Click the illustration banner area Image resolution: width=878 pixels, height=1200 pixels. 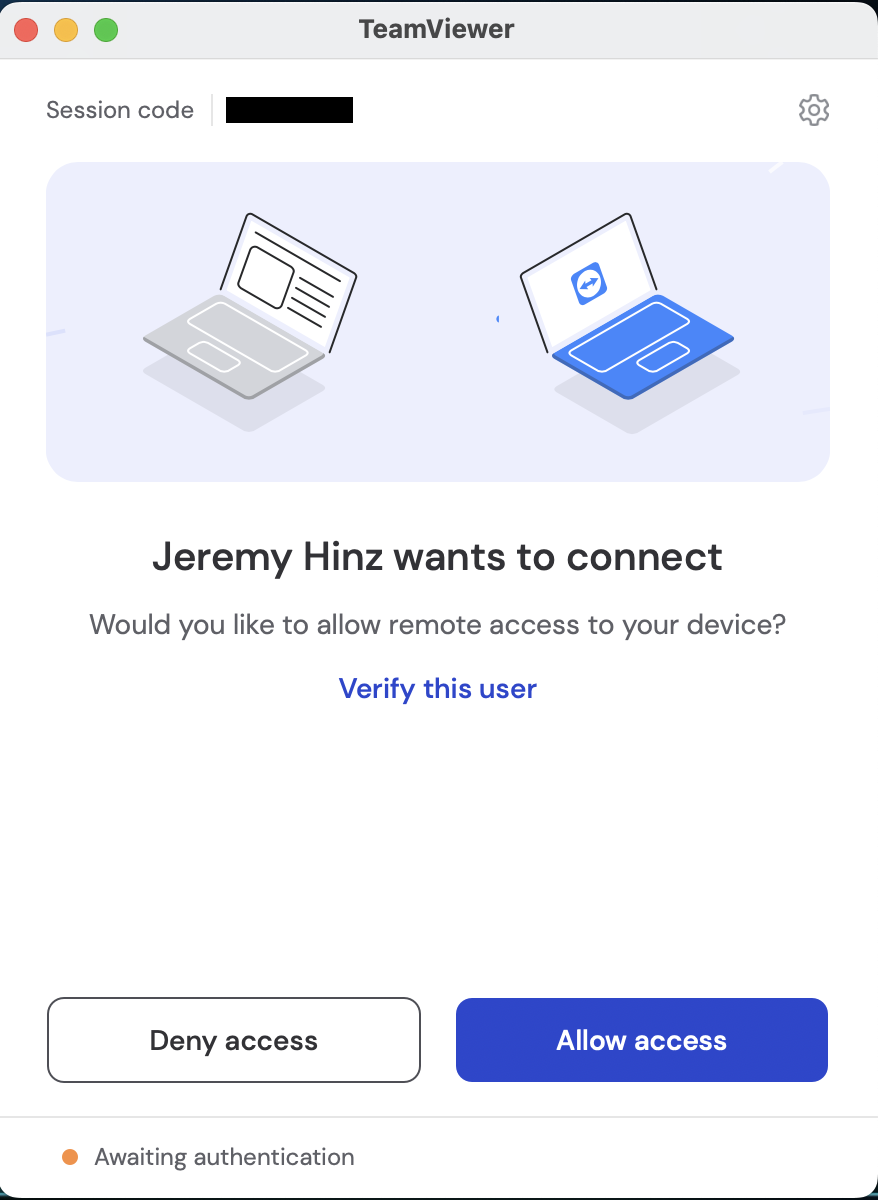tap(438, 320)
